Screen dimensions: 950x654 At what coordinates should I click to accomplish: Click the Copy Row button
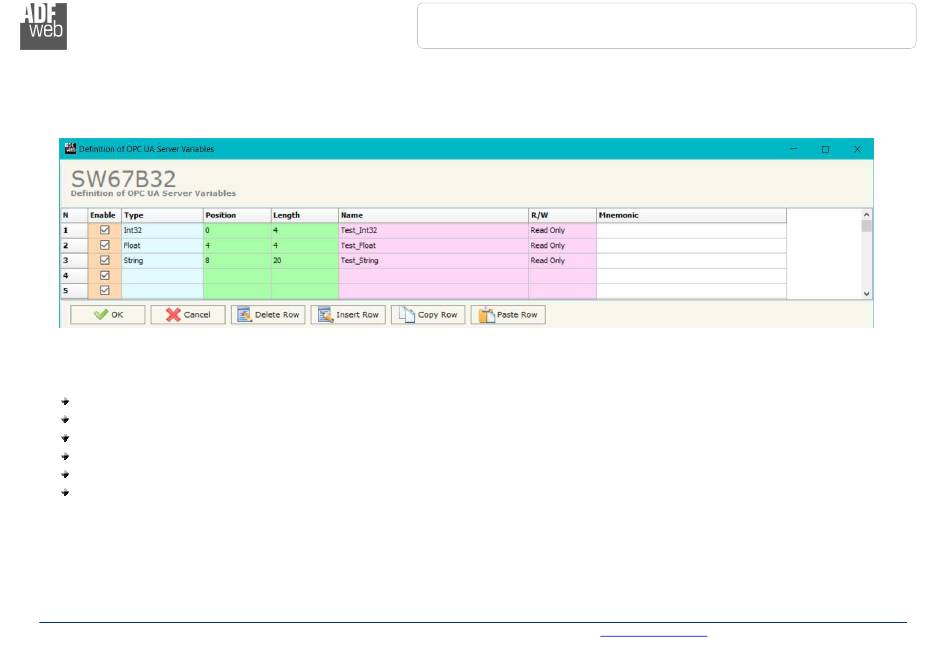click(428, 315)
